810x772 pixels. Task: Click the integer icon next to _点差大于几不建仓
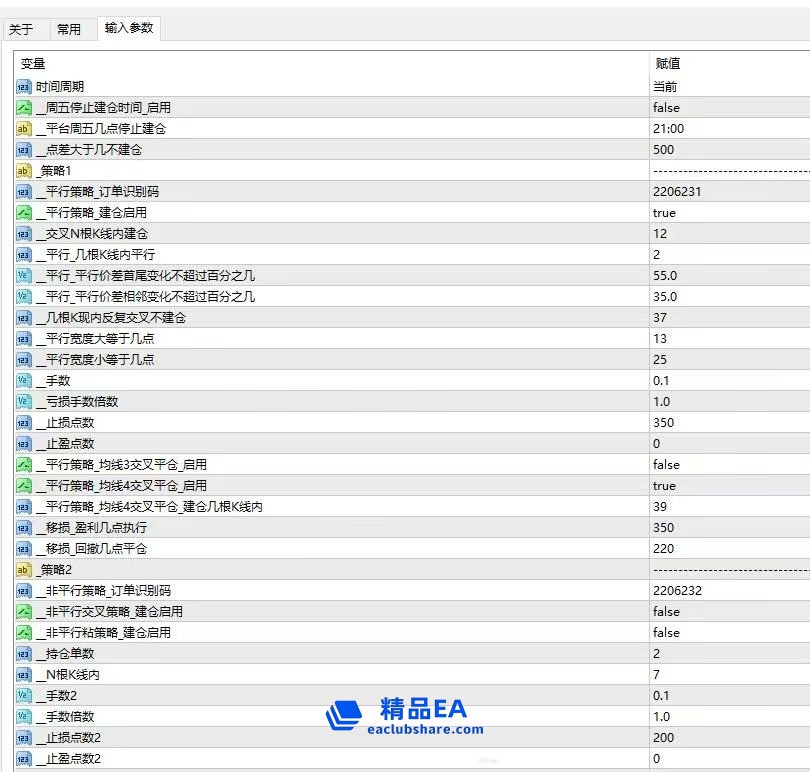[24, 150]
